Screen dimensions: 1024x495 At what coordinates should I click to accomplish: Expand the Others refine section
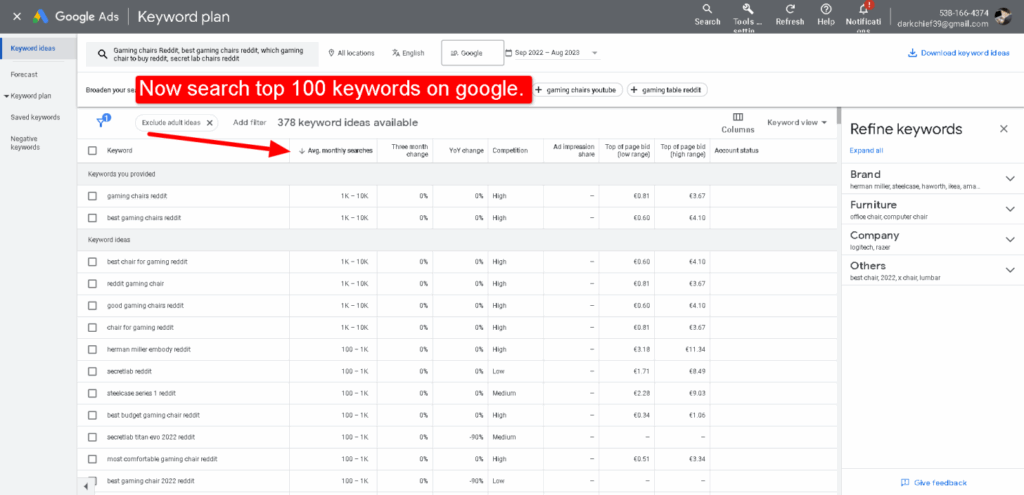(x=1010, y=270)
